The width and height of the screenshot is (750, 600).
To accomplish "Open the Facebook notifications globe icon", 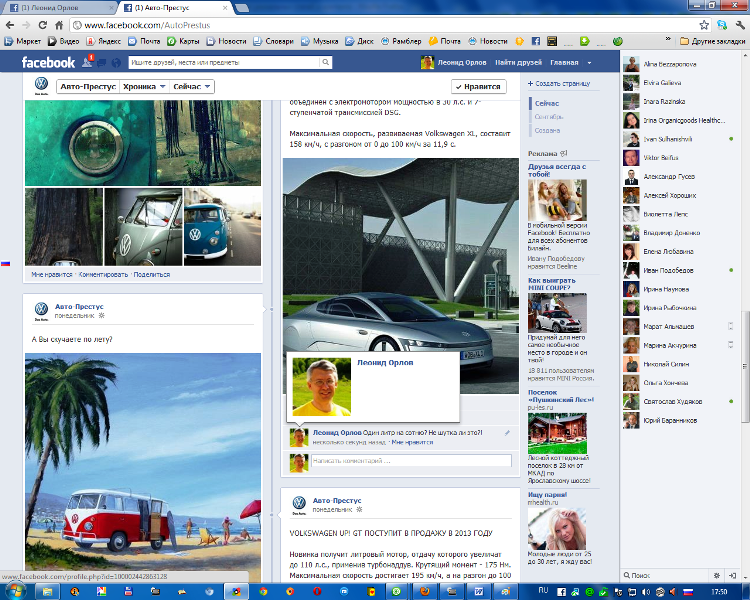I will (116, 63).
